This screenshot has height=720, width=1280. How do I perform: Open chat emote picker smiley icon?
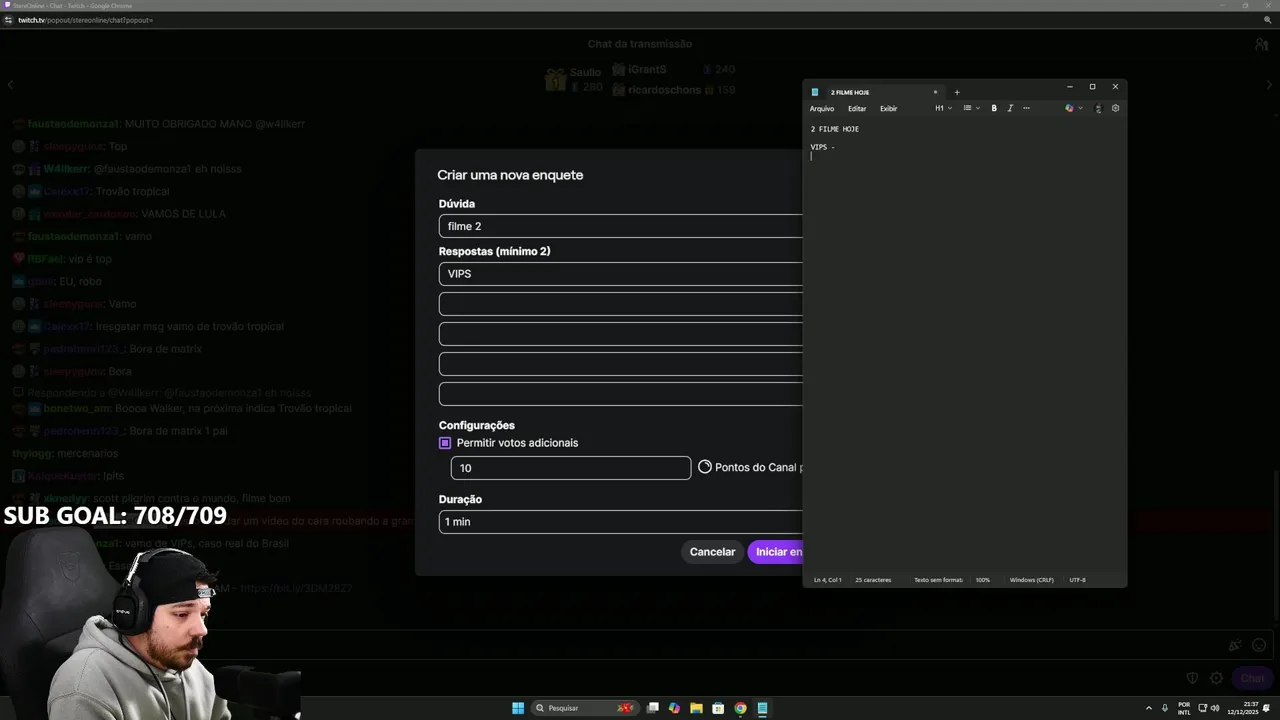coord(1259,646)
